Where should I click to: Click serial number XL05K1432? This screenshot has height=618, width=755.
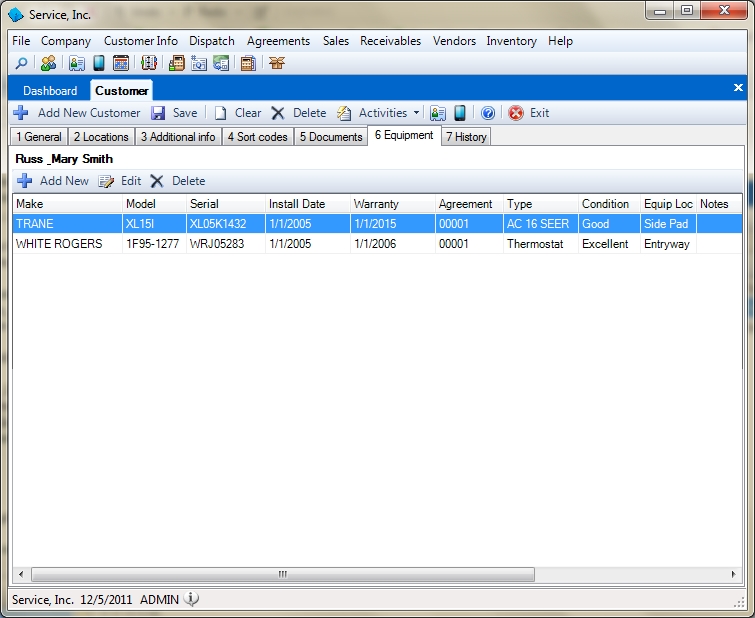click(225, 224)
